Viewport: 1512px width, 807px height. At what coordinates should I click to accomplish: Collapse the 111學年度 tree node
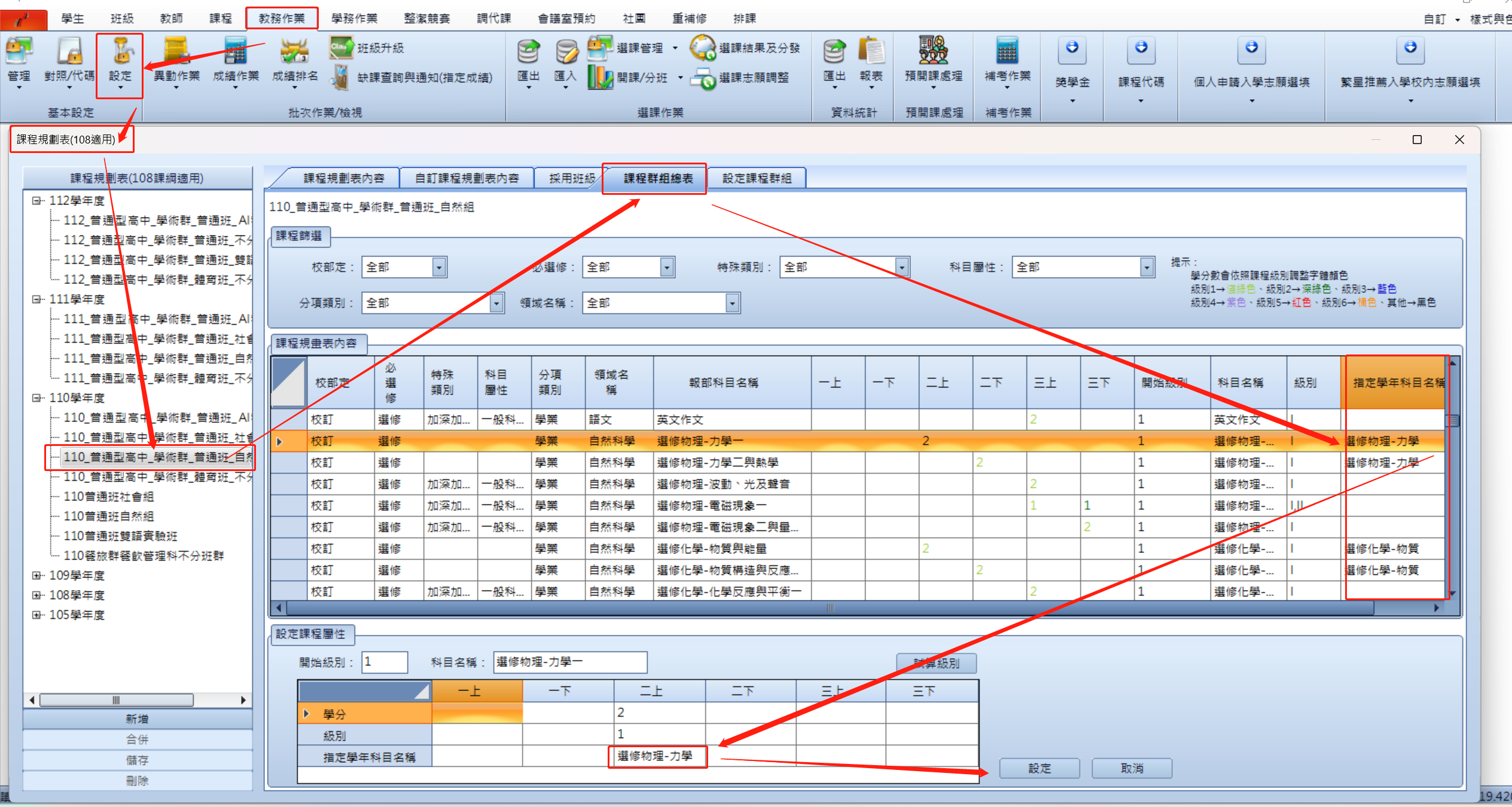(x=37, y=299)
